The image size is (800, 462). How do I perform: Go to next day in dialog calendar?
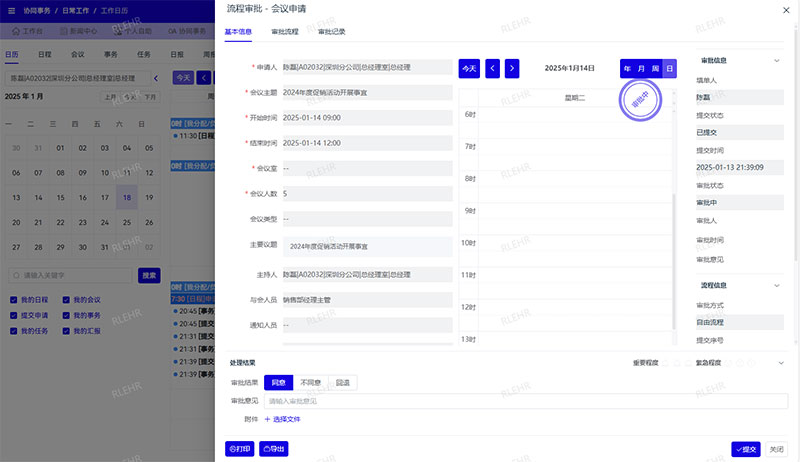tap(512, 68)
